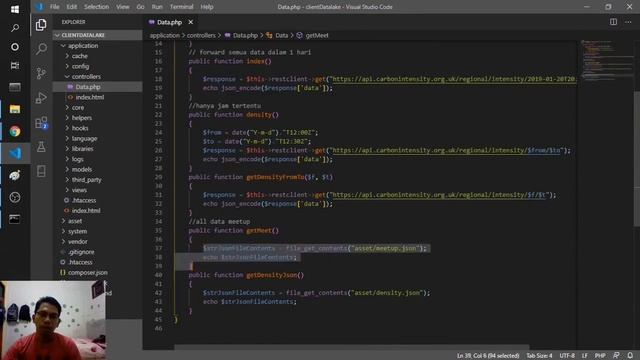
Task: Click the feedback icon in status bar
Action: coord(616,356)
